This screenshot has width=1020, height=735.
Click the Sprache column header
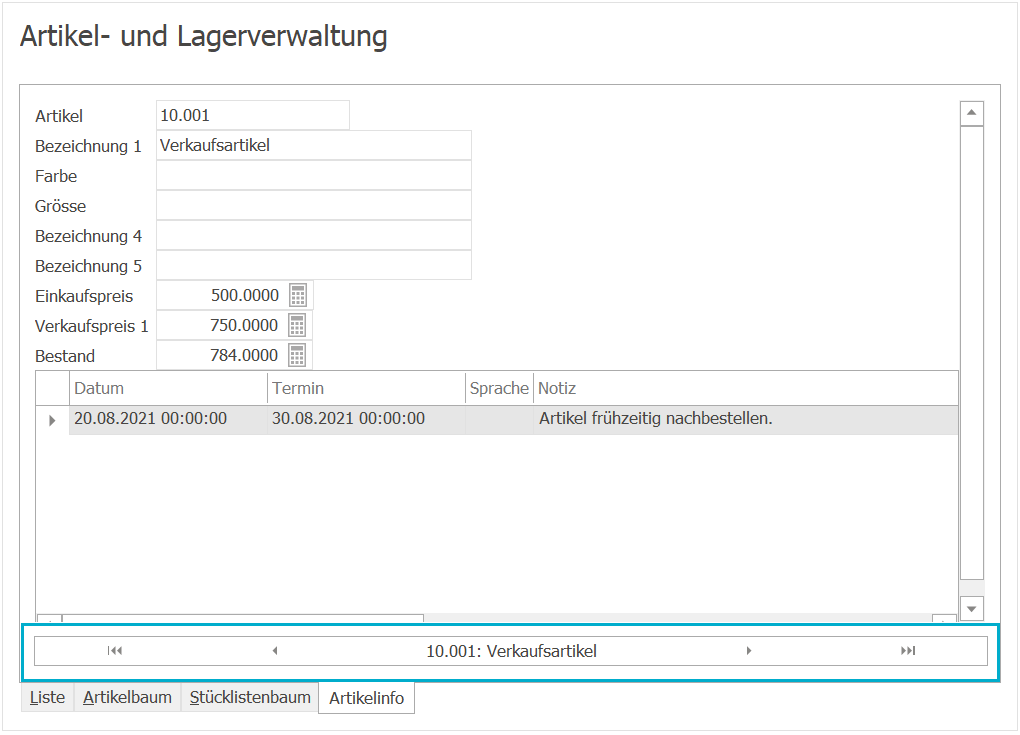(500, 388)
